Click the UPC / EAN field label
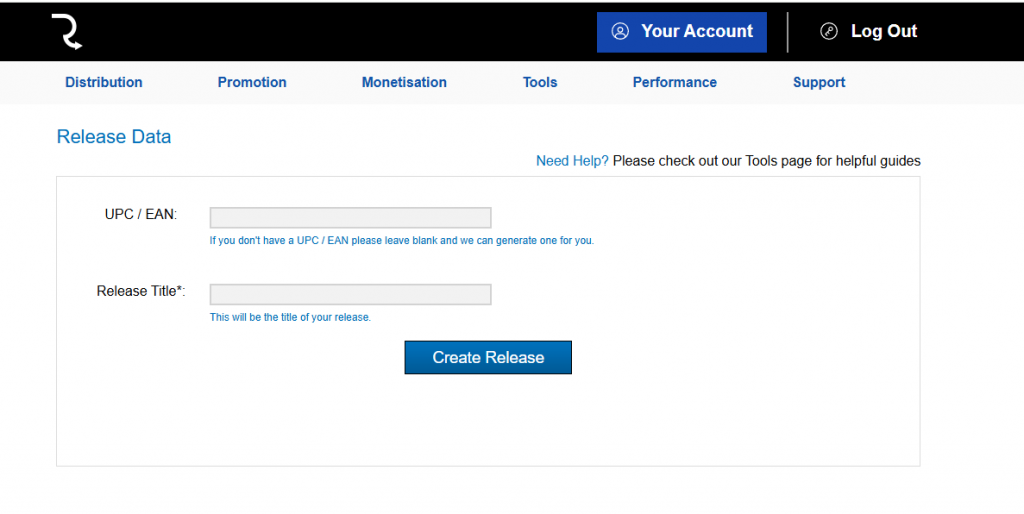Viewport: 1024px width, 514px height. [140, 215]
